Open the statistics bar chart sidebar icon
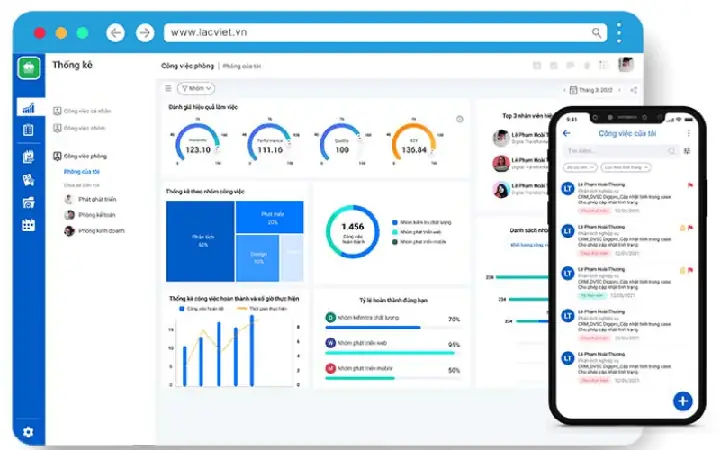Viewport: 720px width, 450px height. click(x=28, y=107)
